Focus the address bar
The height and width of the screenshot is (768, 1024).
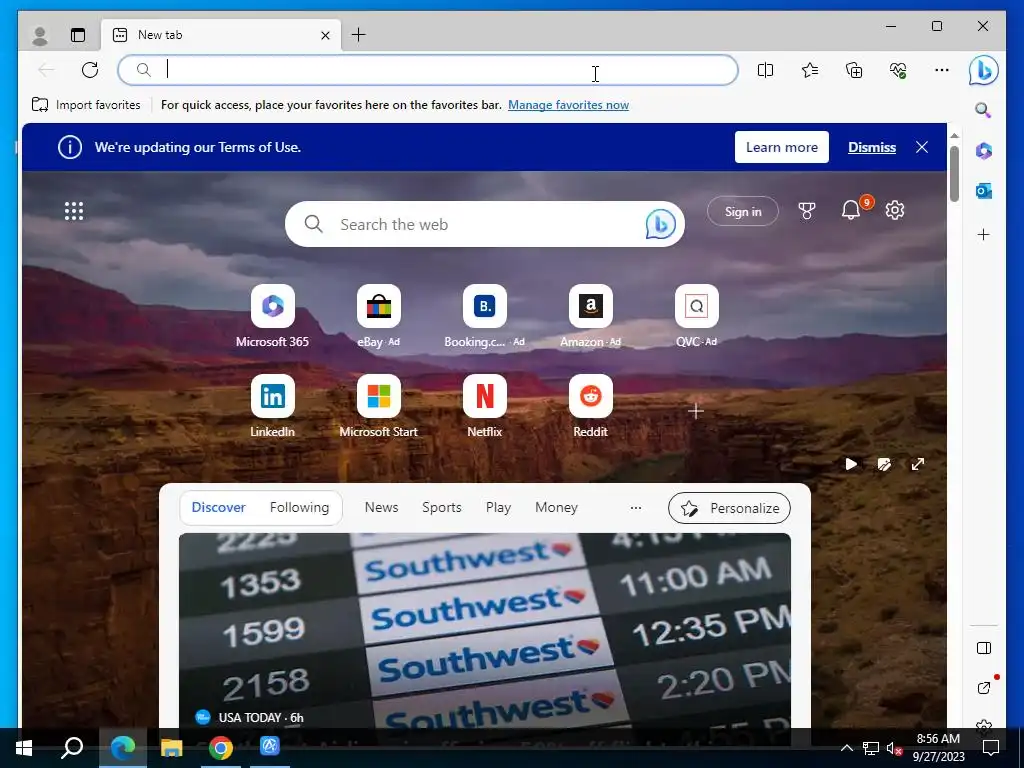pos(428,70)
